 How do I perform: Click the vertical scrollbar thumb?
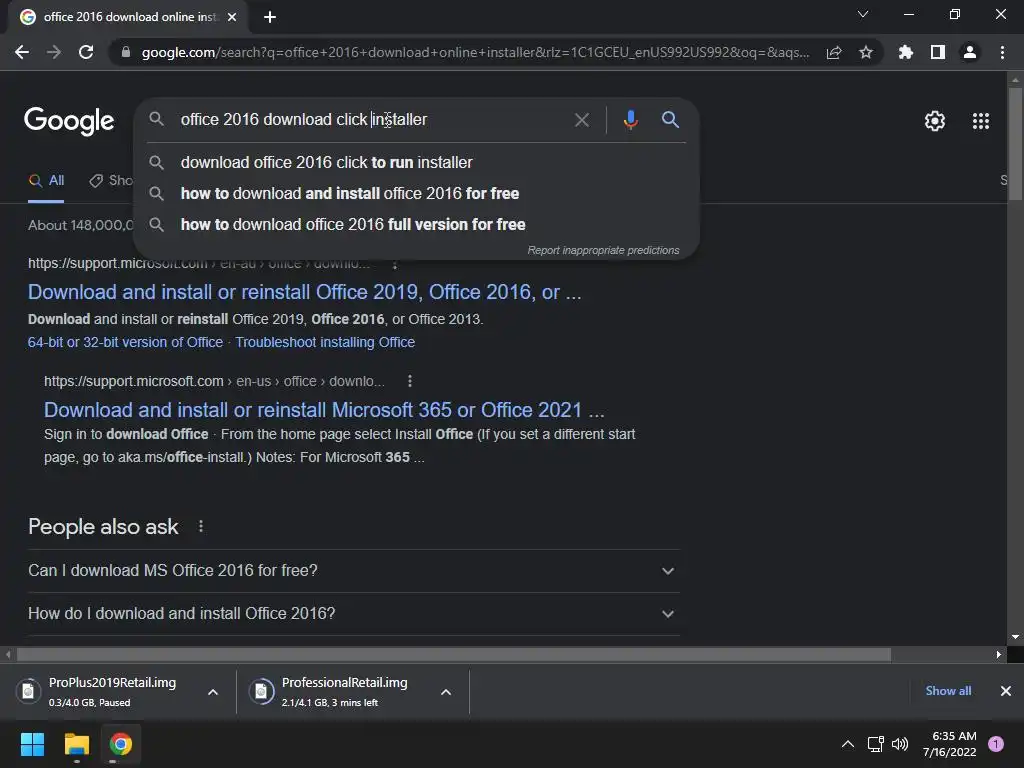(1015, 143)
